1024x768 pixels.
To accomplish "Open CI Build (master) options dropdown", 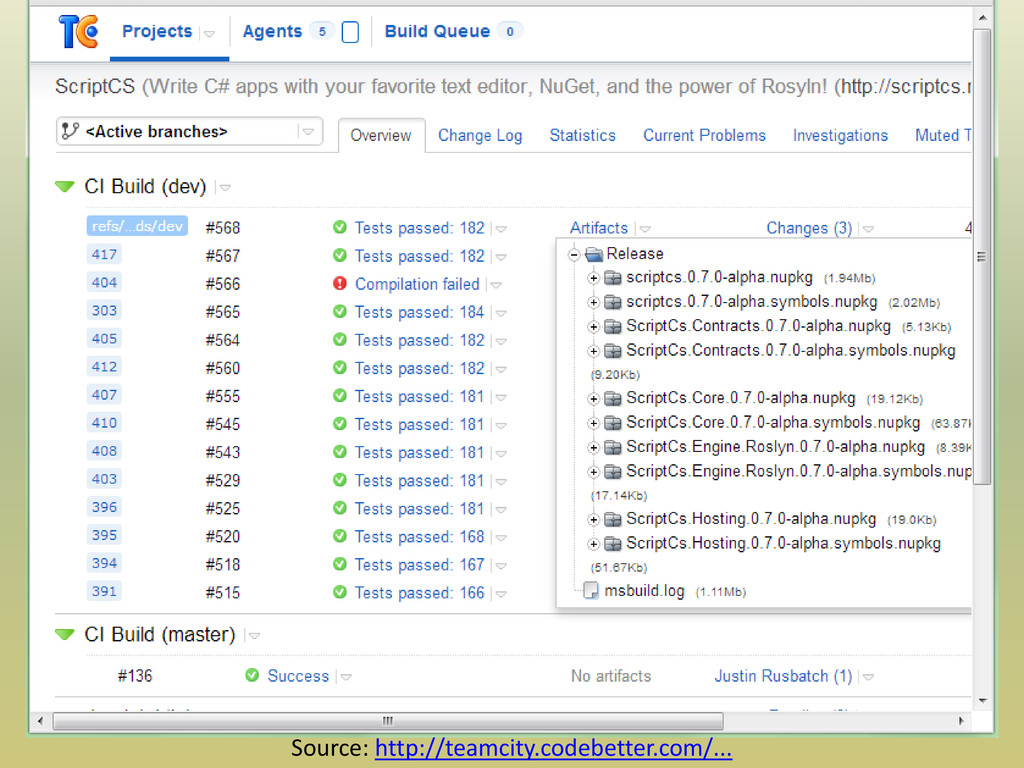I will 254,635.
